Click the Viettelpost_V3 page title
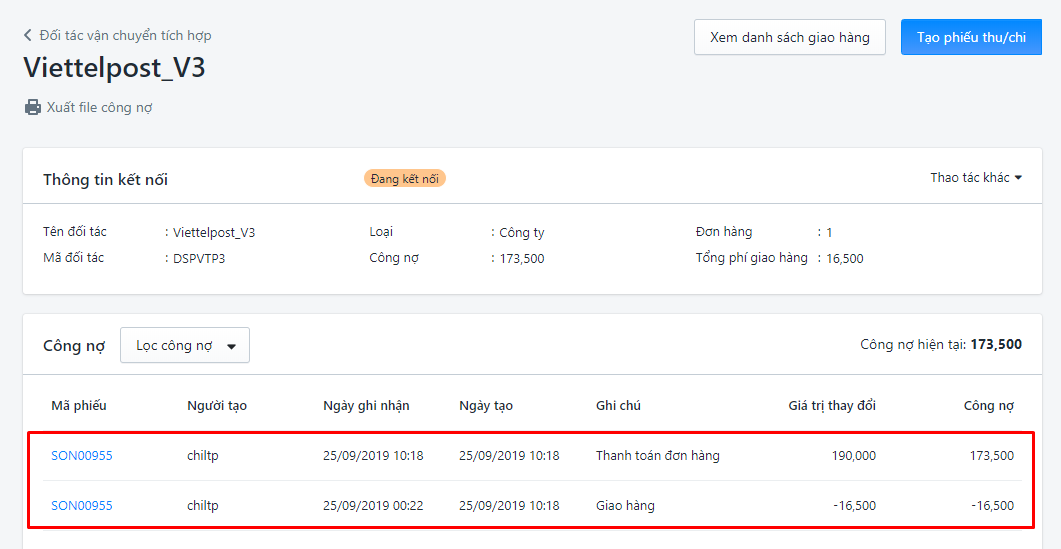This screenshot has width=1061, height=549. click(114, 68)
